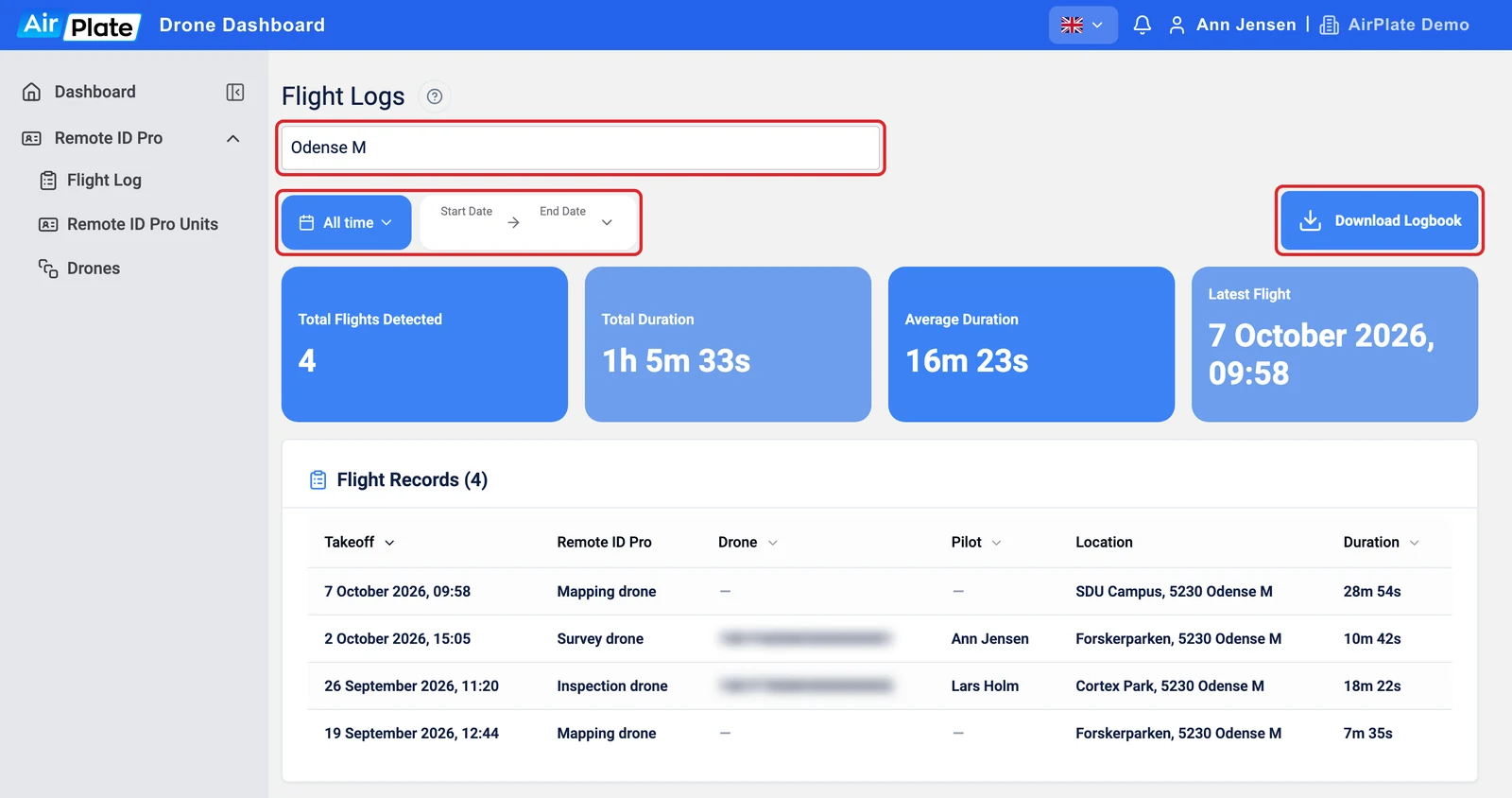Click the 19 September 2026, 12:44 takeoff
This screenshot has height=798, width=1512.
tap(411, 734)
